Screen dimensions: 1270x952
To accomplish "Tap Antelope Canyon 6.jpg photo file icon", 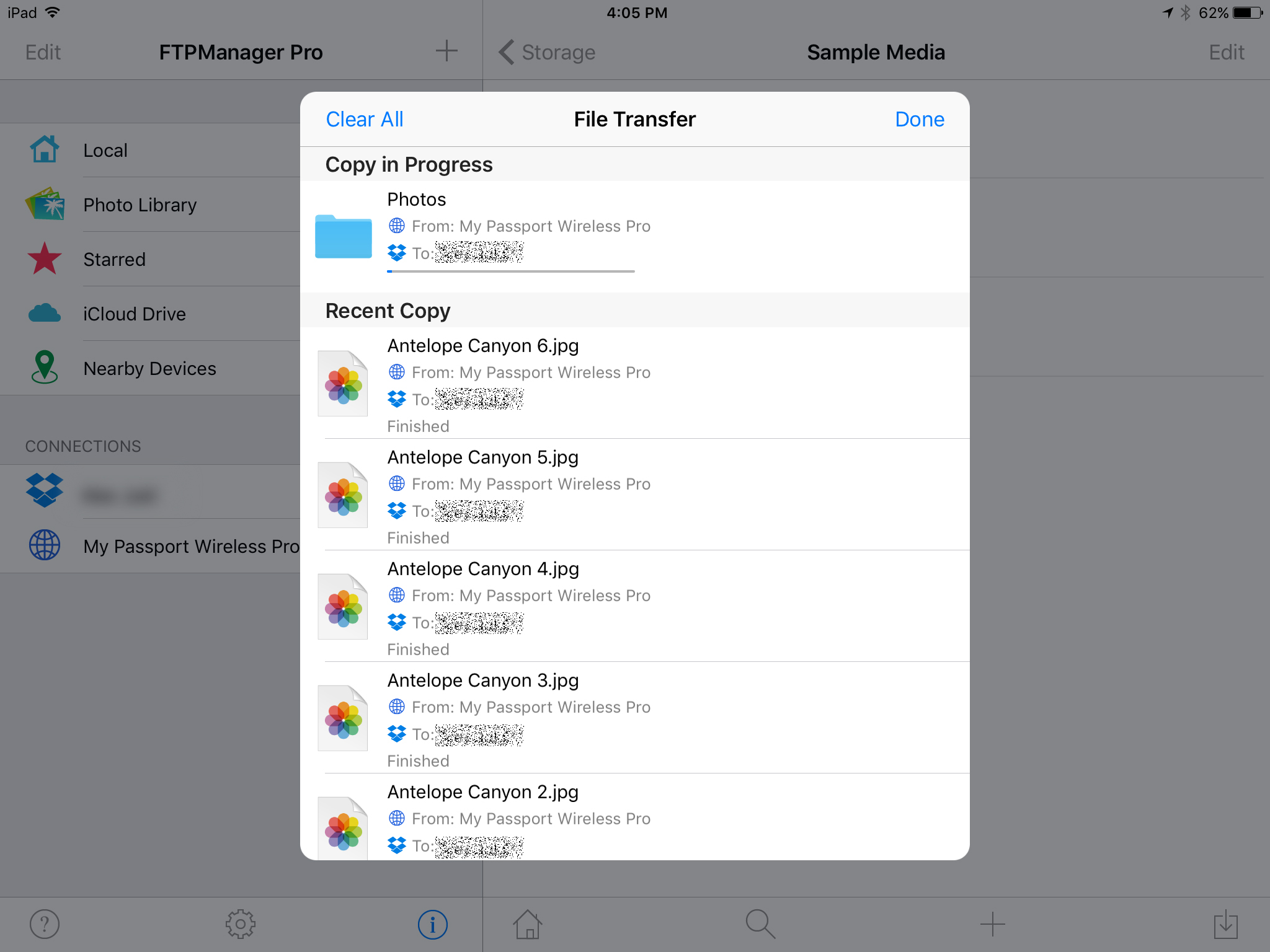I will [343, 384].
